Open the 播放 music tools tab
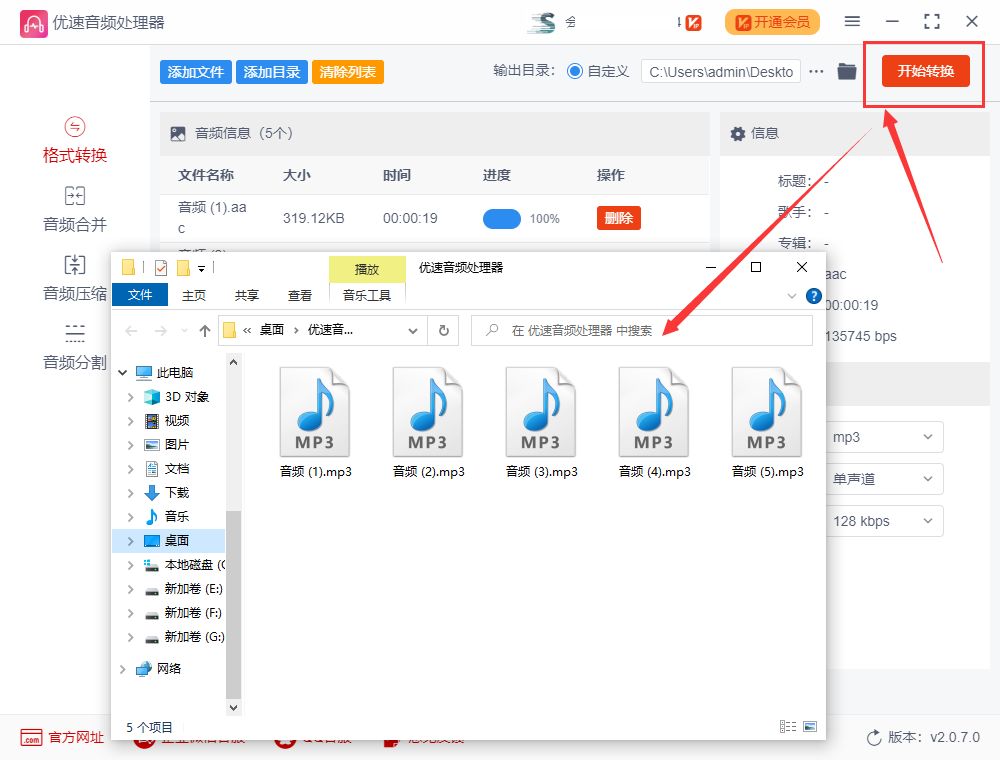The width and height of the screenshot is (1000, 760). tap(365, 269)
